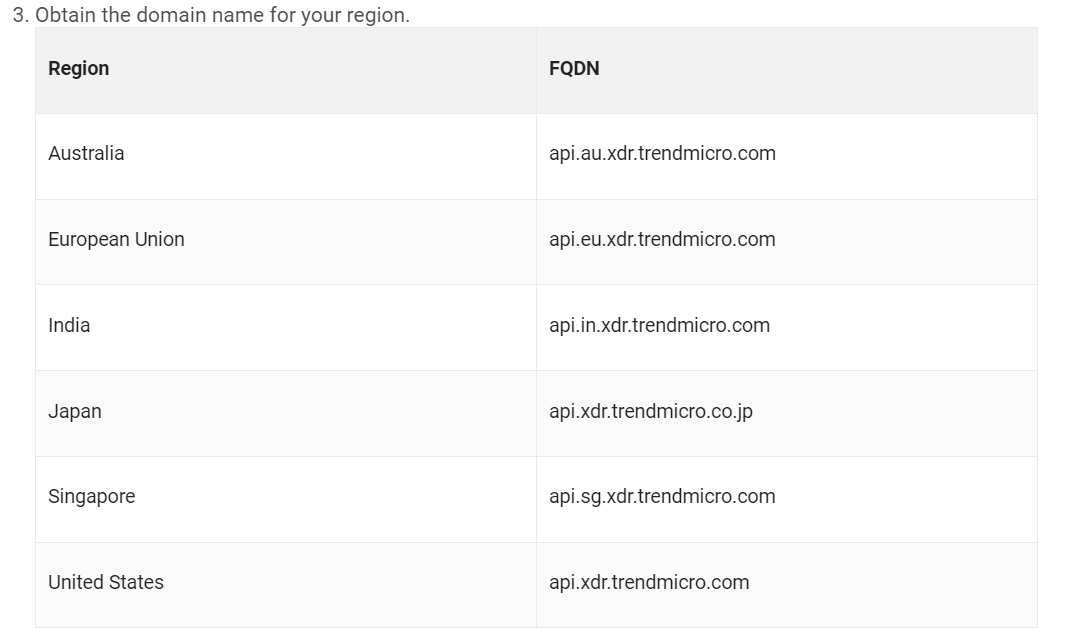Click api.xdr.trendmicro.co.jp domain text
Image resolution: width=1071 pixels, height=638 pixels.
pyautogui.click(x=650, y=412)
